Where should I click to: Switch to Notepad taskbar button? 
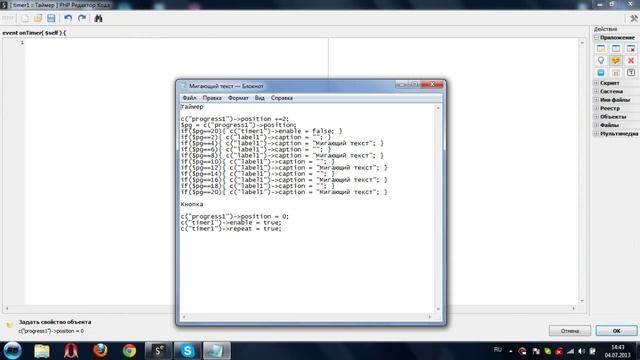(217, 351)
